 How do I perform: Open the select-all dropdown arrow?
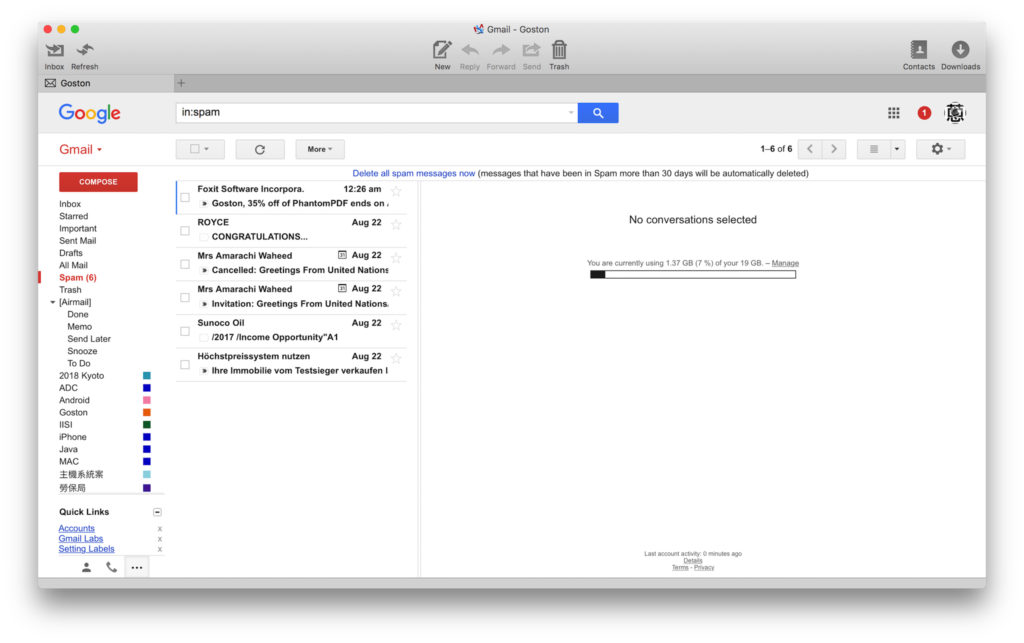(x=206, y=149)
